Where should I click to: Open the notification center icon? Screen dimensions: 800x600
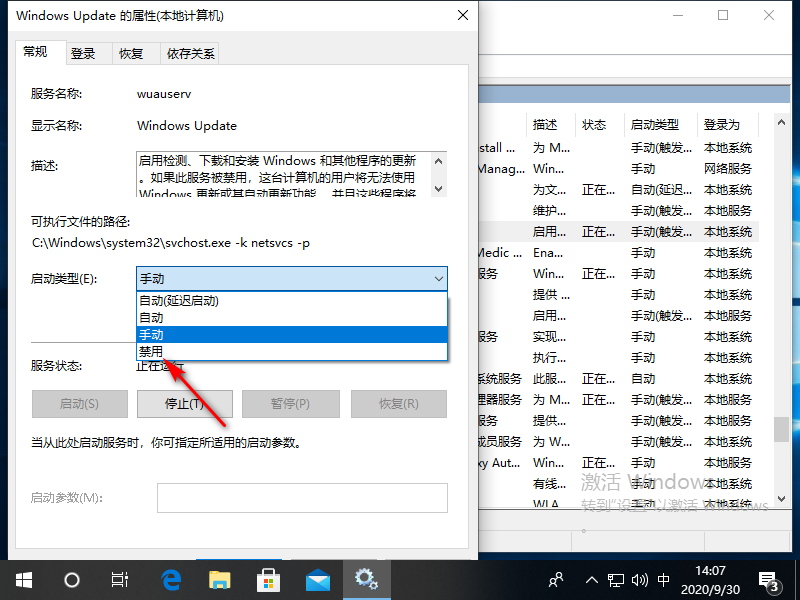click(x=770, y=580)
